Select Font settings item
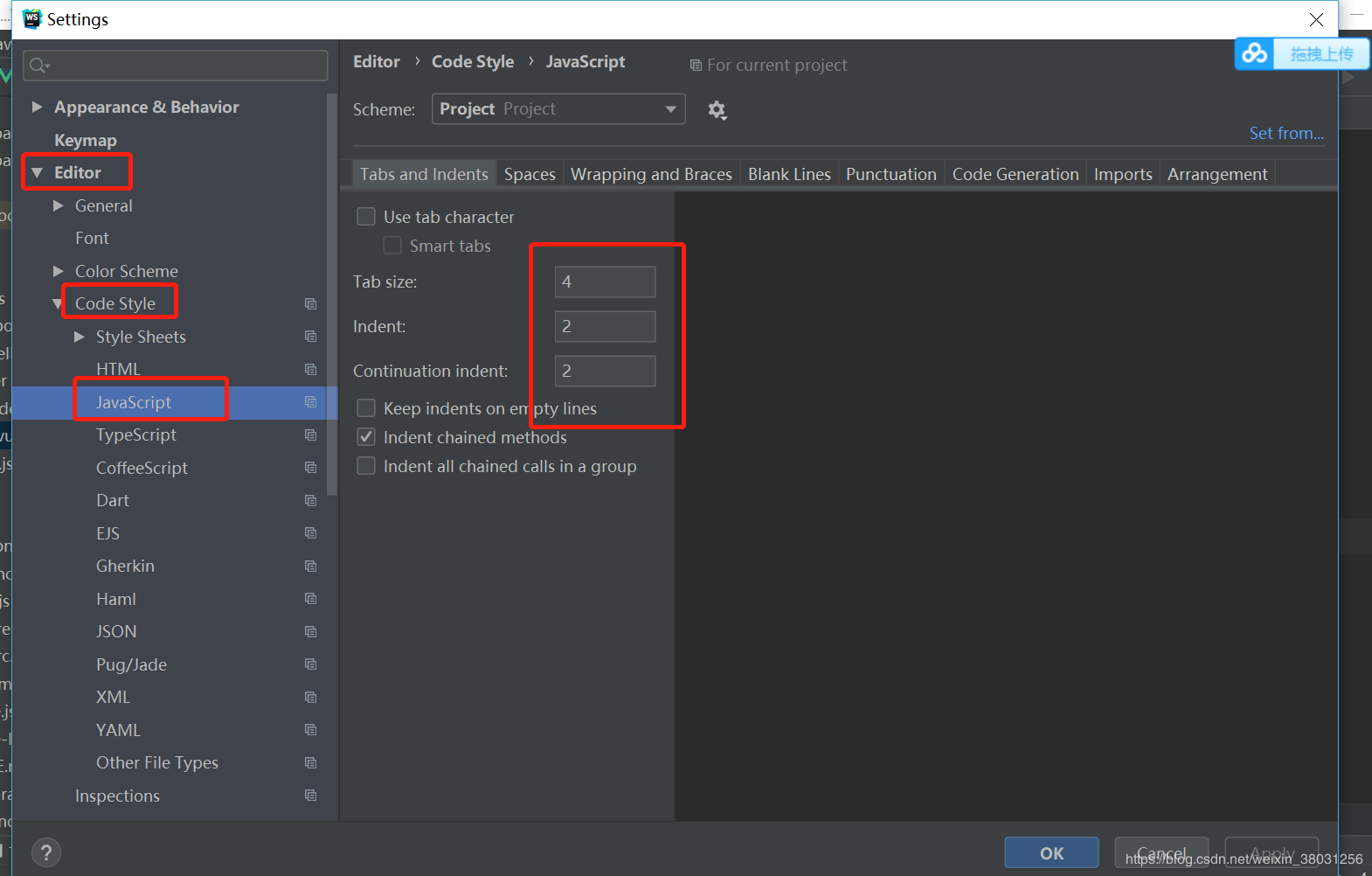Viewport: 1372px width, 876px height. tap(92, 238)
